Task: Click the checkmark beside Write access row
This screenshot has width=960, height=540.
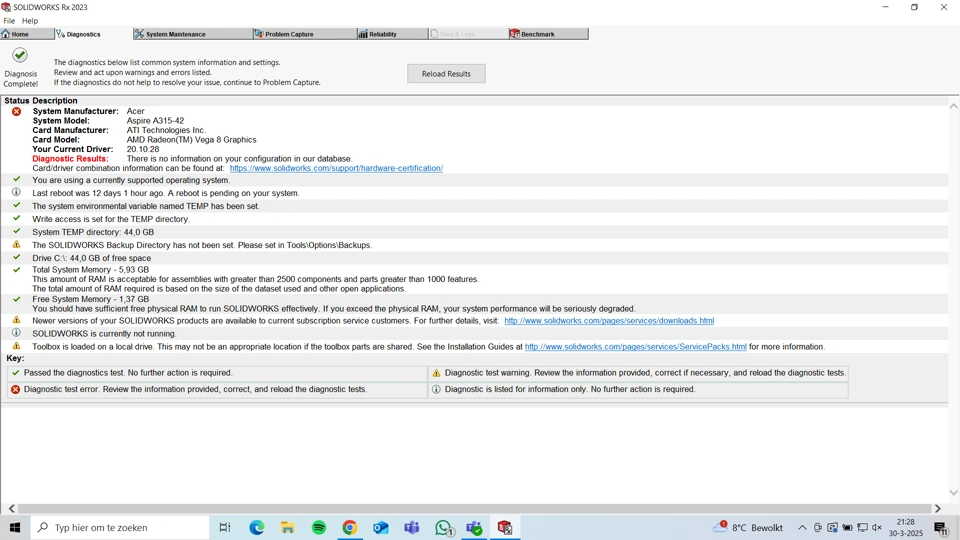Action: pyautogui.click(x=17, y=218)
